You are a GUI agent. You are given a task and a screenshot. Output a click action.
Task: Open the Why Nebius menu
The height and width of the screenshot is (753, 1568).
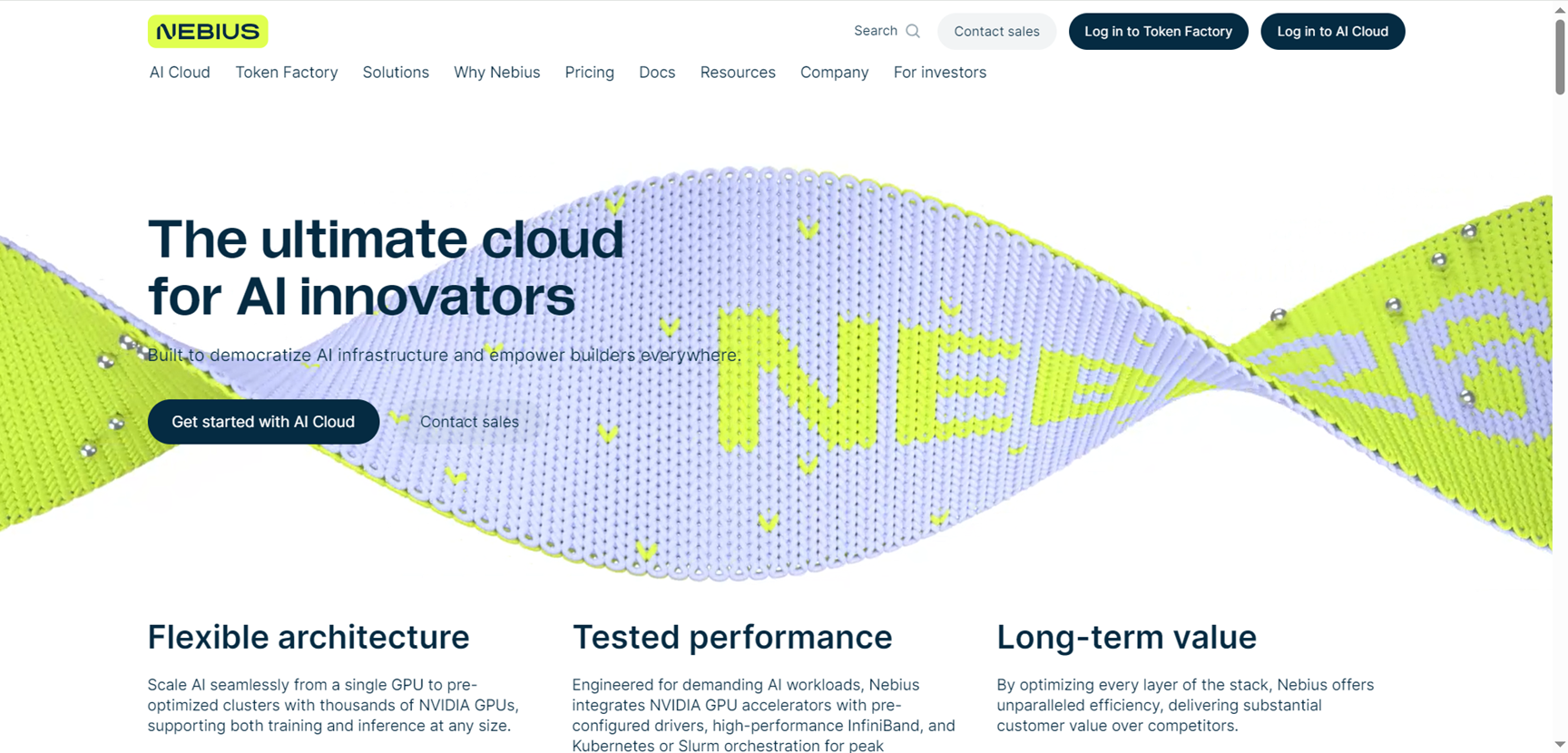[x=497, y=73]
